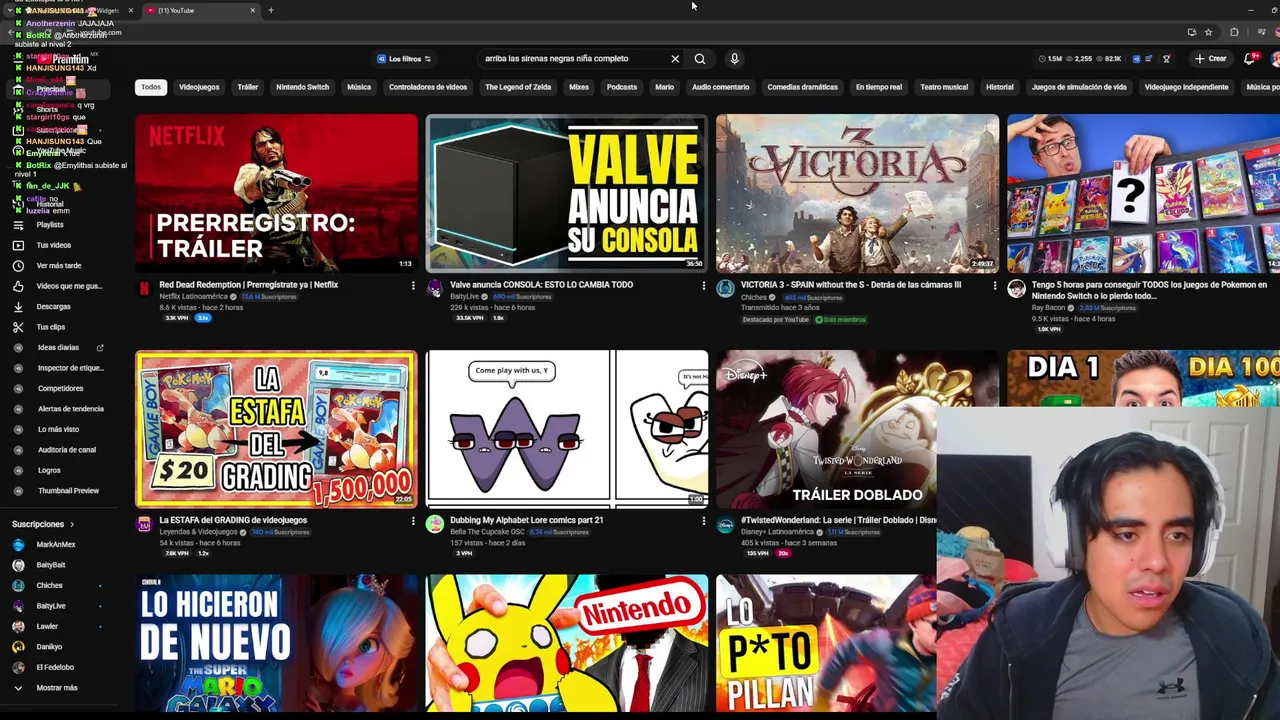Image resolution: width=1280 pixels, height=720 pixels.
Task: Open Los filtros dropdown
Action: tap(404, 59)
